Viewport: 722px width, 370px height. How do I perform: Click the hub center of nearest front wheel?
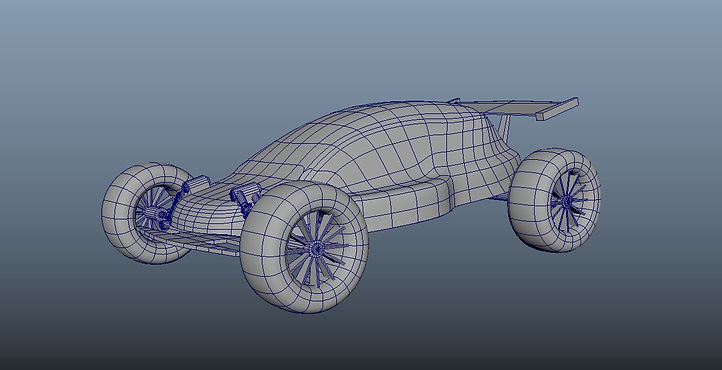(x=316, y=249)
